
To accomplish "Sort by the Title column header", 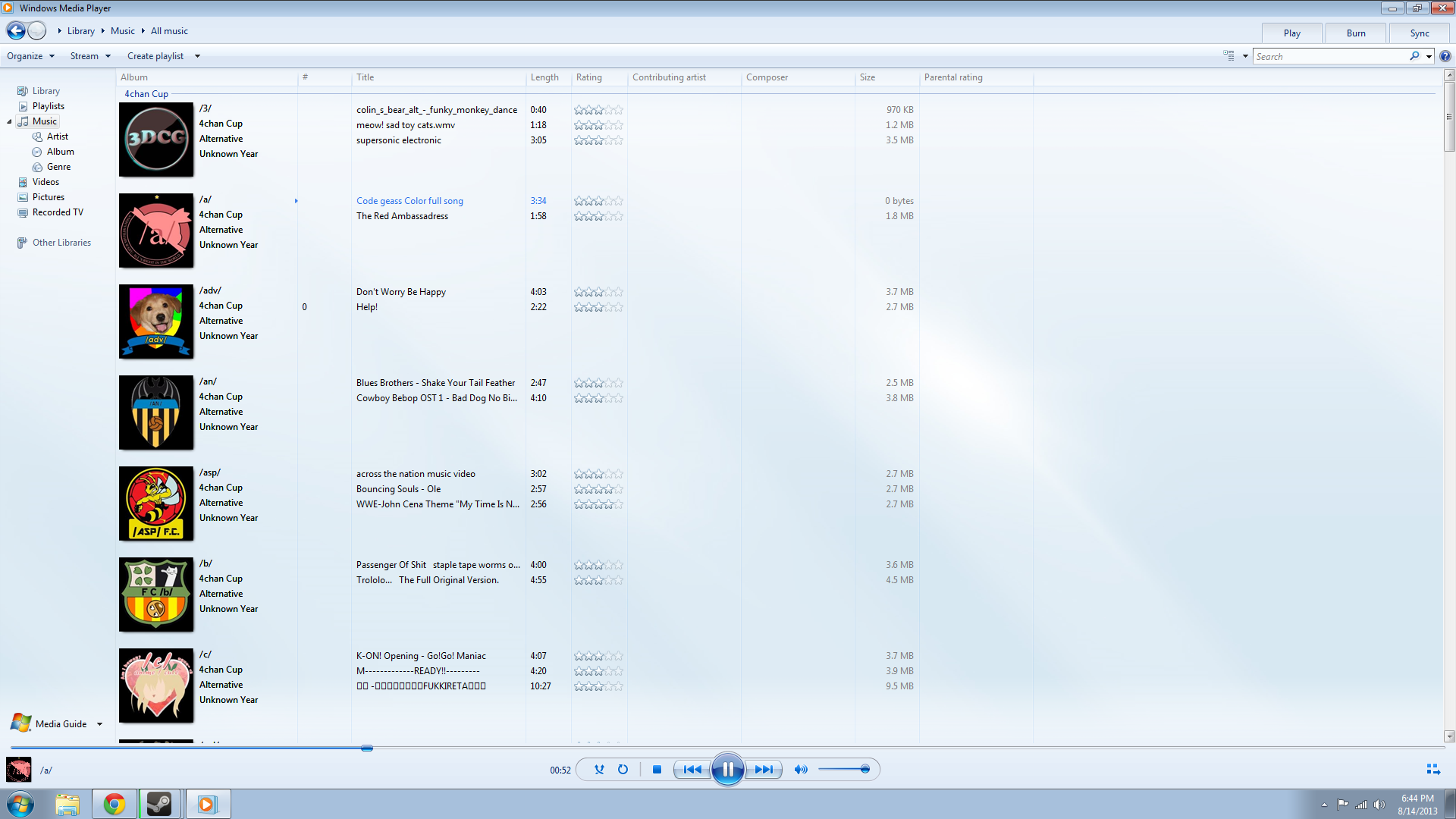I will coord(438,77).
